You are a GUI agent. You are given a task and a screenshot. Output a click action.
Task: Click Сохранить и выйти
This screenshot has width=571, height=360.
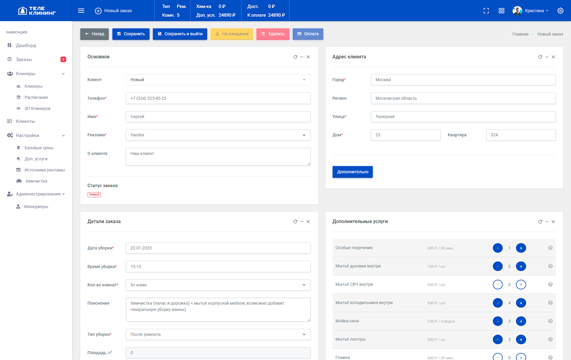(x=180, y=34)
